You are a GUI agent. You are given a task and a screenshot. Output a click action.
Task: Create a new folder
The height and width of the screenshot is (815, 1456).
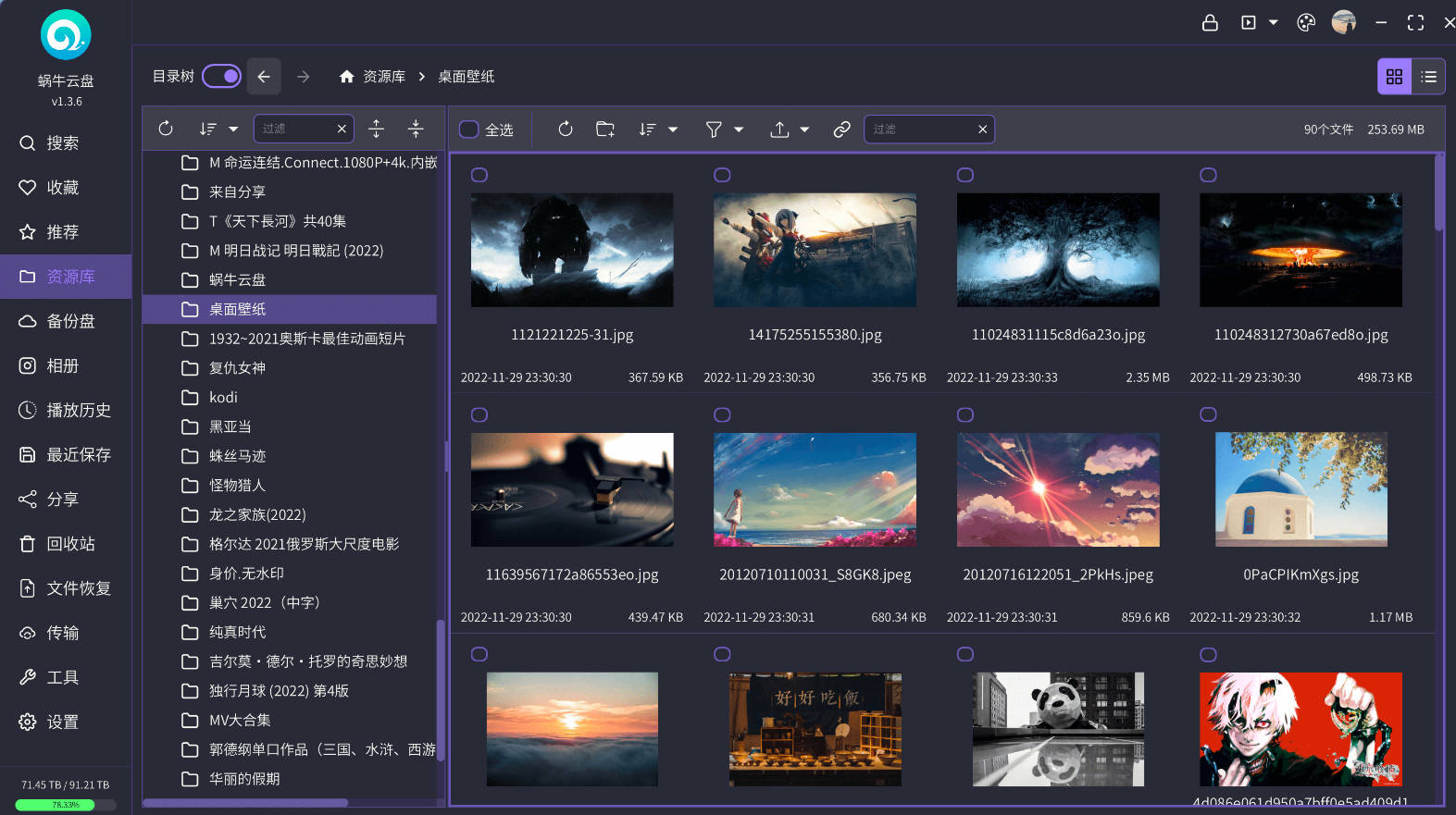[x=605, y=130]
